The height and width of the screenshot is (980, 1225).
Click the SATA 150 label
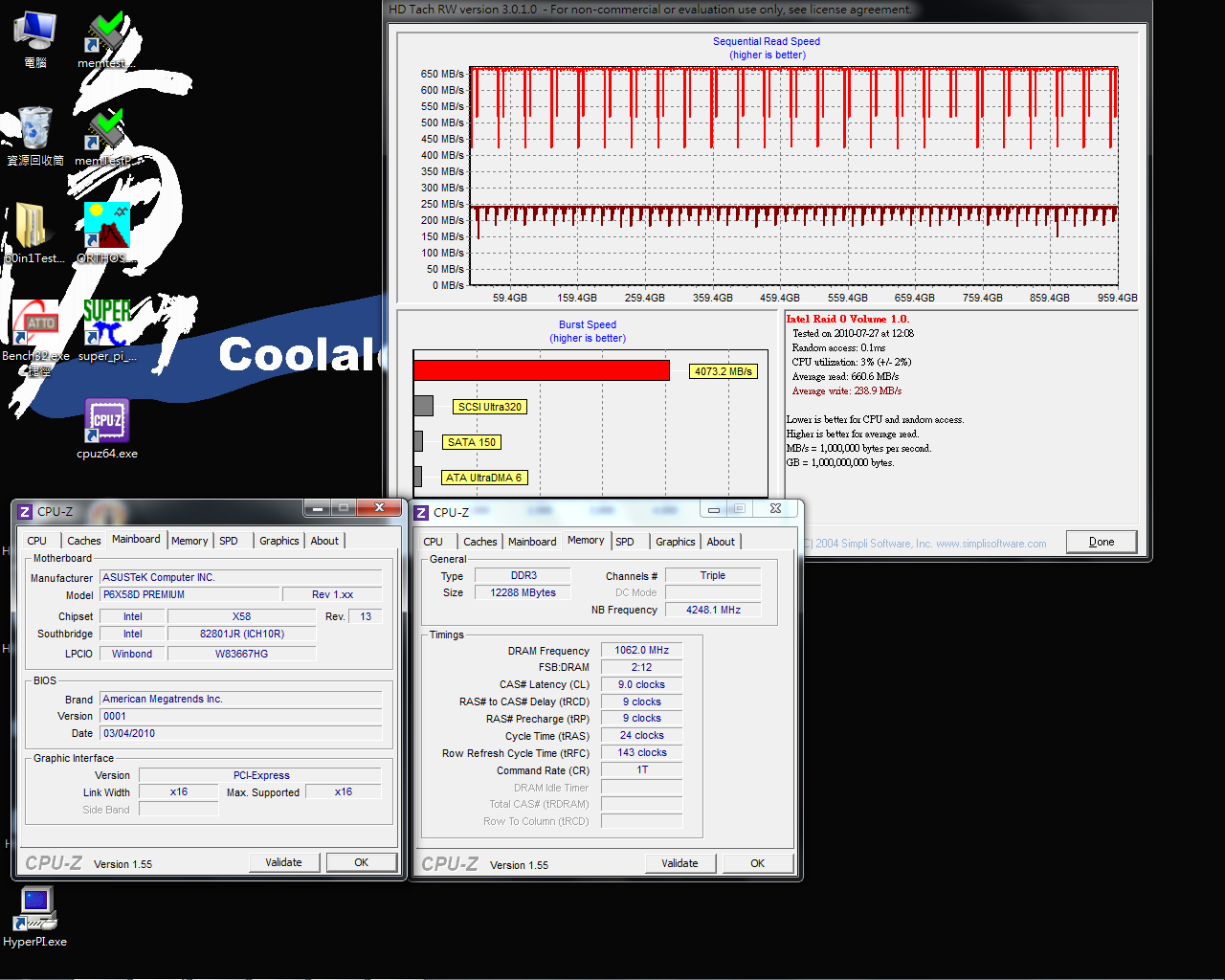(x=472, y=442)
